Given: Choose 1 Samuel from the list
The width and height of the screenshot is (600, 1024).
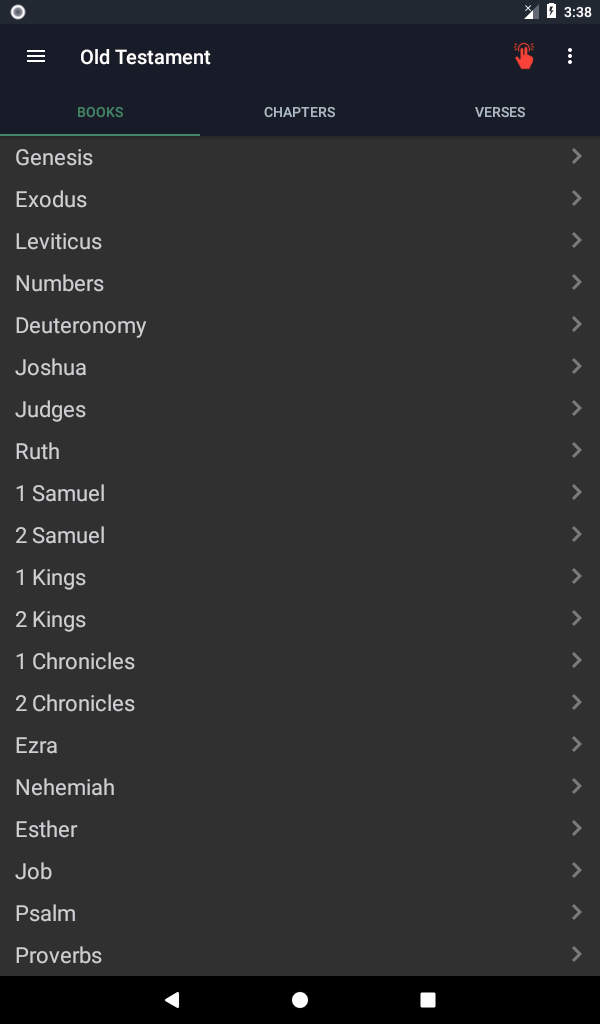Looking at the screenshot, I should tap(60, 493).
